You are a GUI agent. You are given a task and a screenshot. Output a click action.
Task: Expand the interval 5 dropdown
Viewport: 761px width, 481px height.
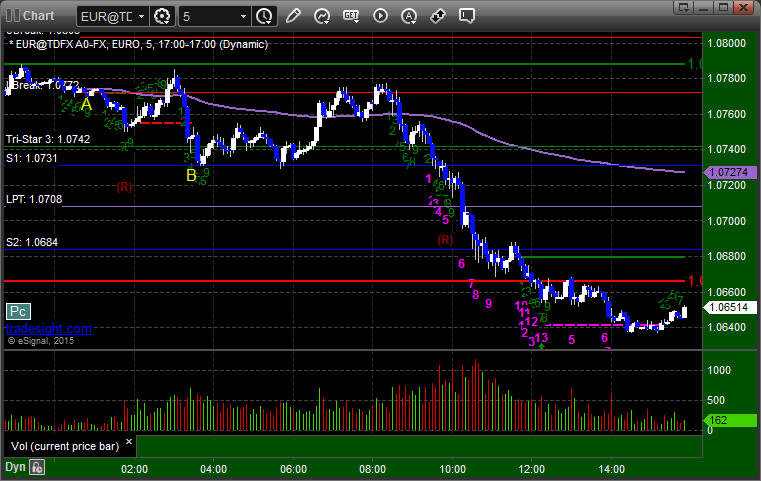click(243, 17)
